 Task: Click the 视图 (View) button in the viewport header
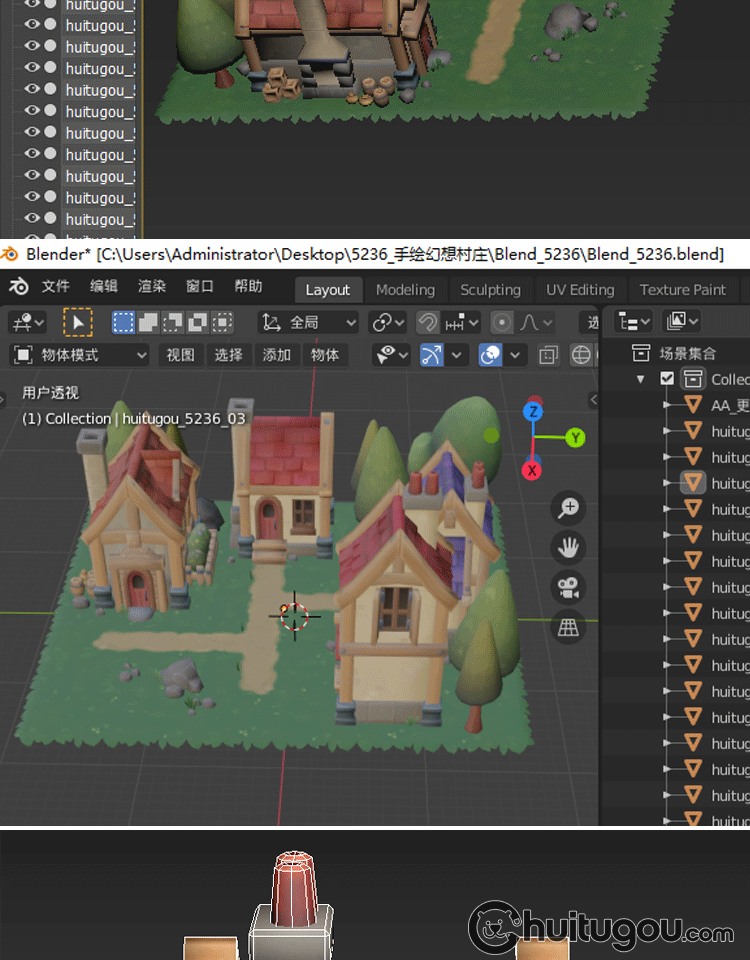pos(181,355)
